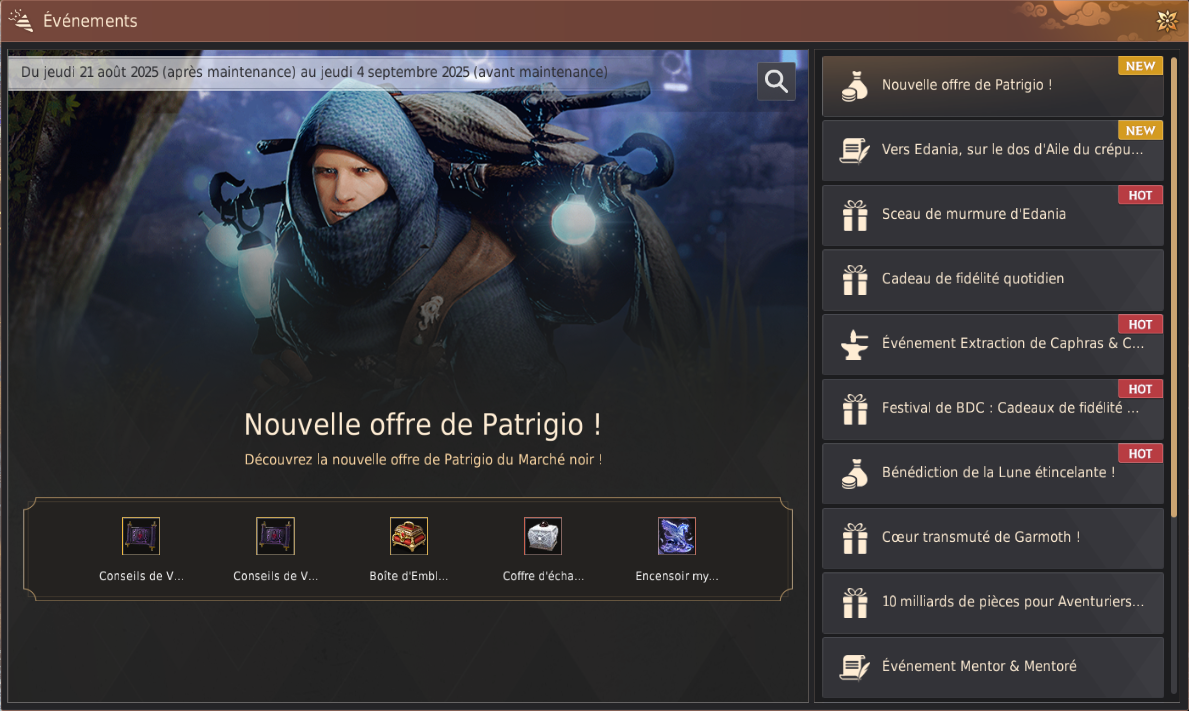
Task: Open Événement Extraction de Caphras entry
Action: pyautogui.click(x=993, y=344)
